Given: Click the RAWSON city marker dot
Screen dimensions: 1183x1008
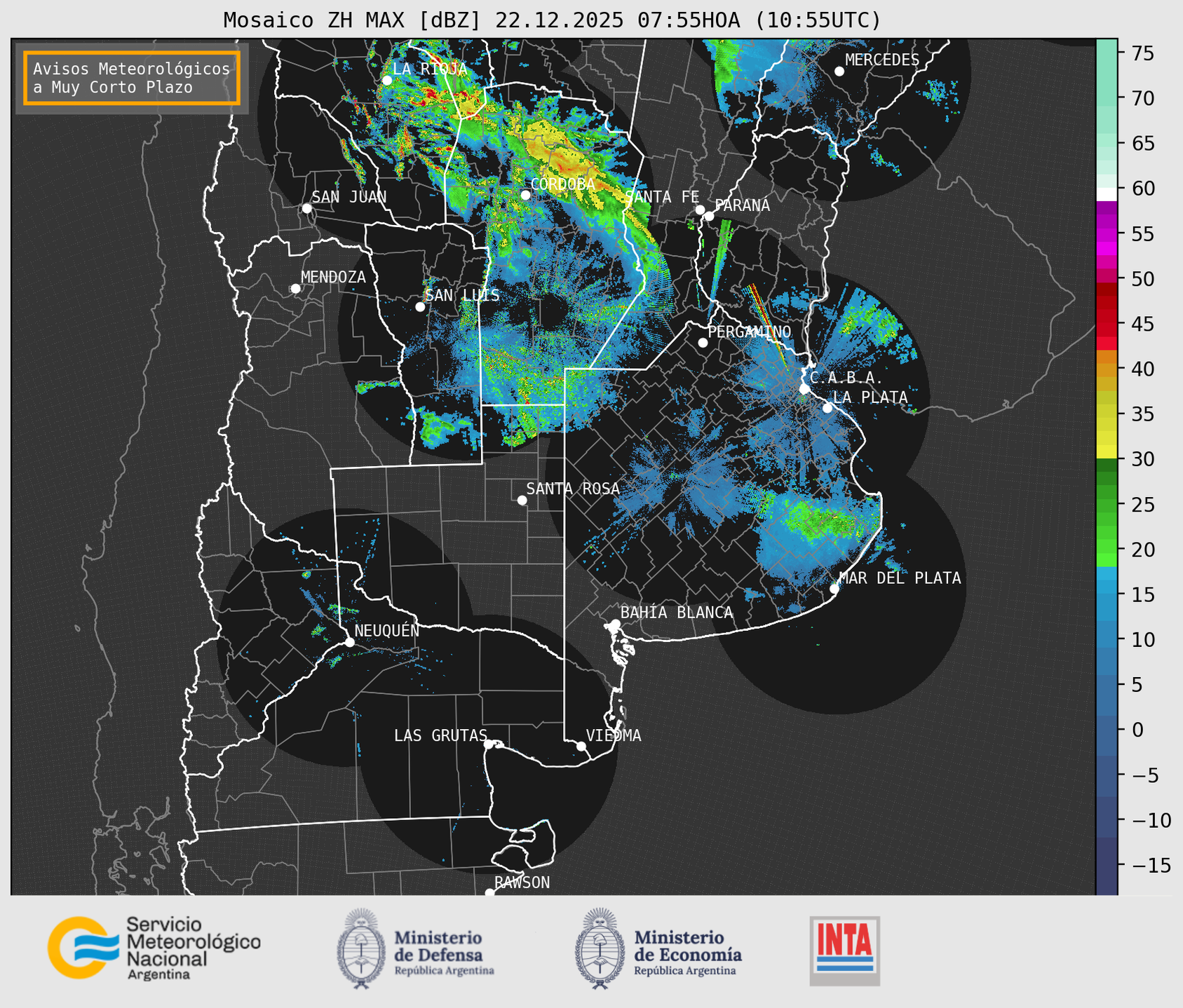Looking at the screenshot, I should pos(489,892).
